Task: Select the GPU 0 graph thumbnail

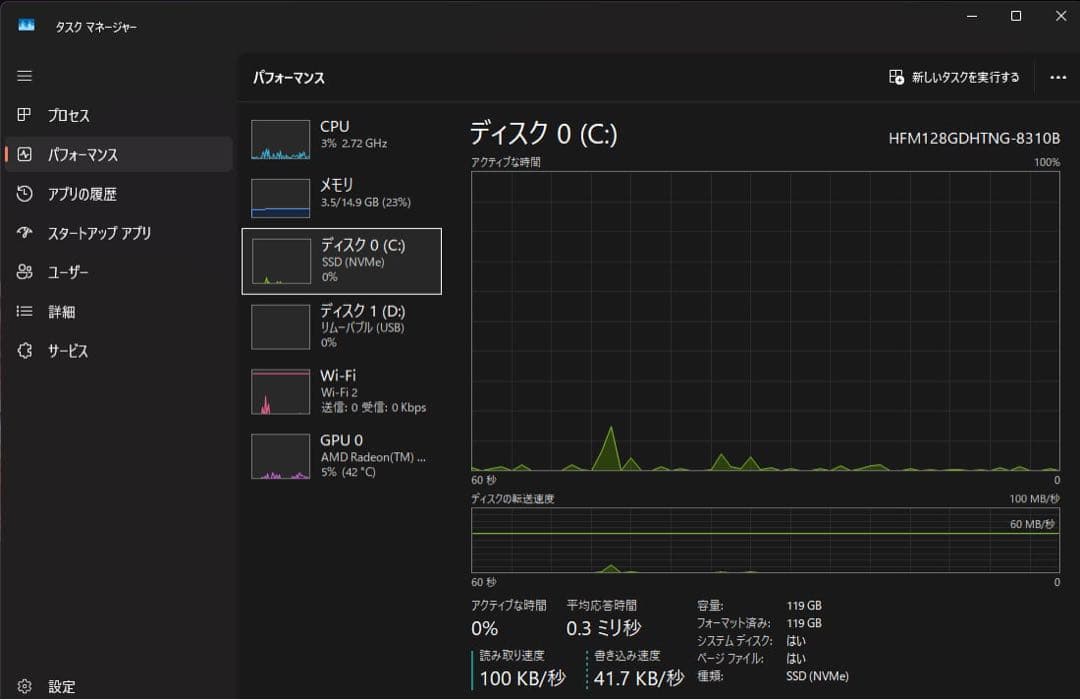Action: pos(280,456)
